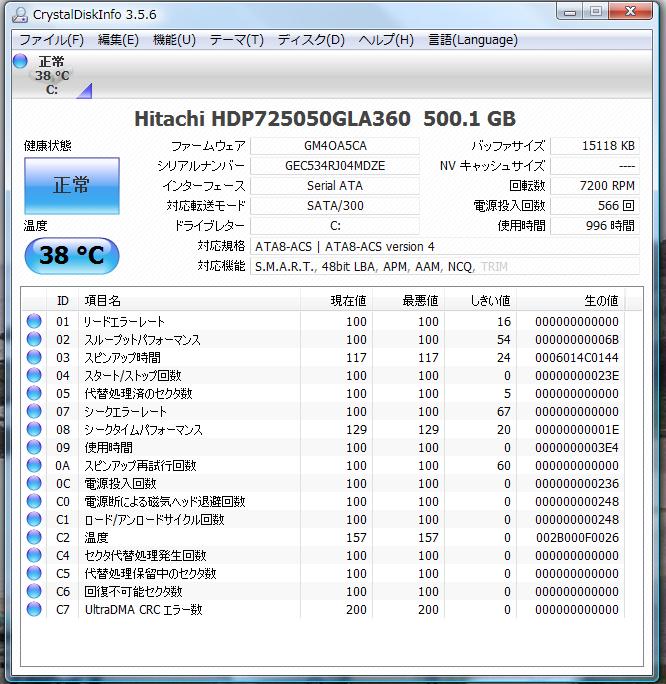The image size is (666, 684).
Task: Select row name UltraDMA CRC エラー数
Action: (x=143, y=609)
